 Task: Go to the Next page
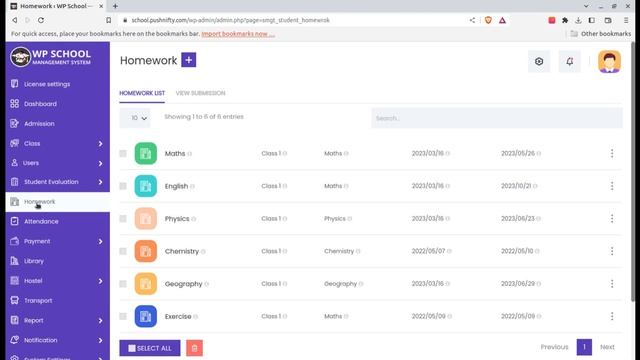tap(607, 347)
